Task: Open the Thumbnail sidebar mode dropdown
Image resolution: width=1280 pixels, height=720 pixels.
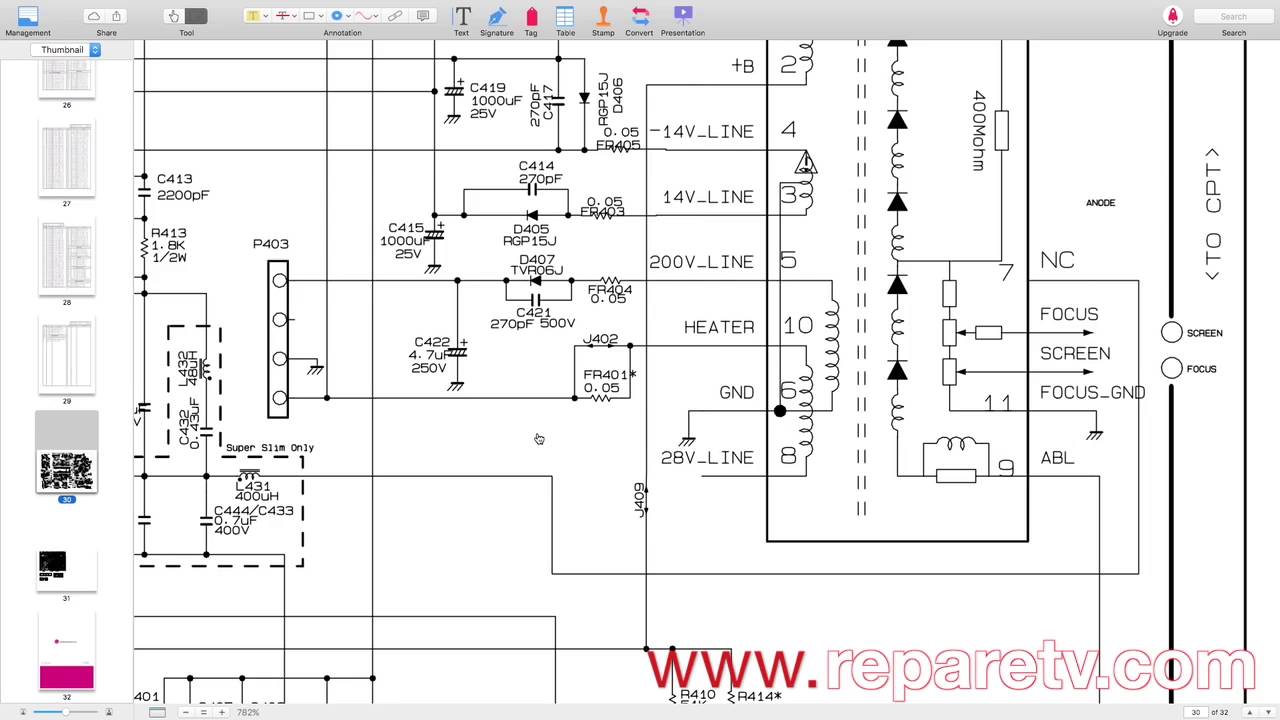Action: (65, 49)
